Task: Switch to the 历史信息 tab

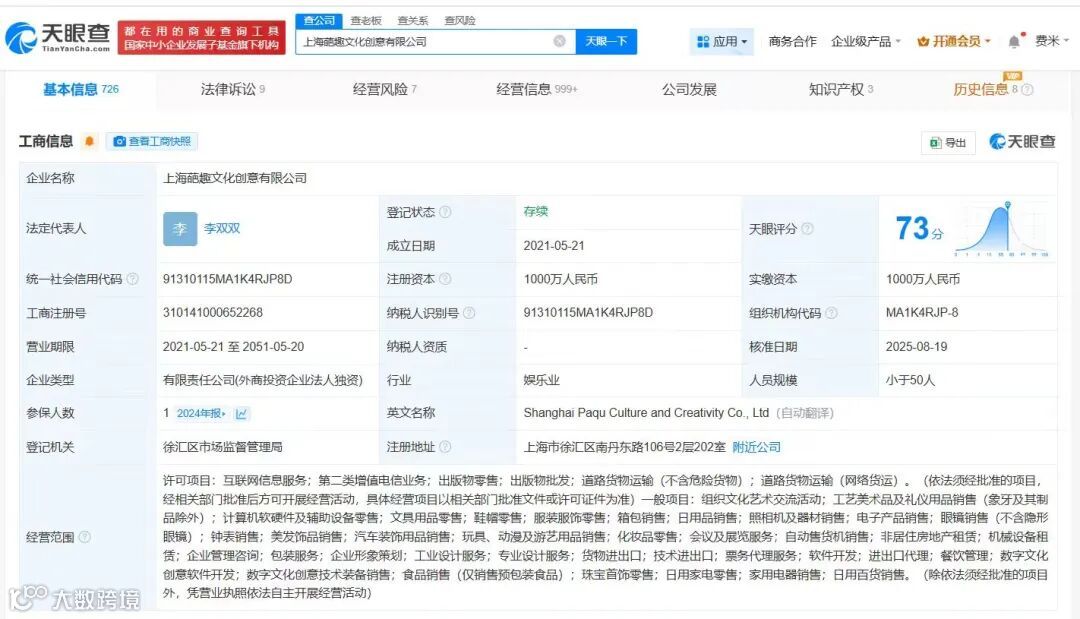Action: point(985,90)
